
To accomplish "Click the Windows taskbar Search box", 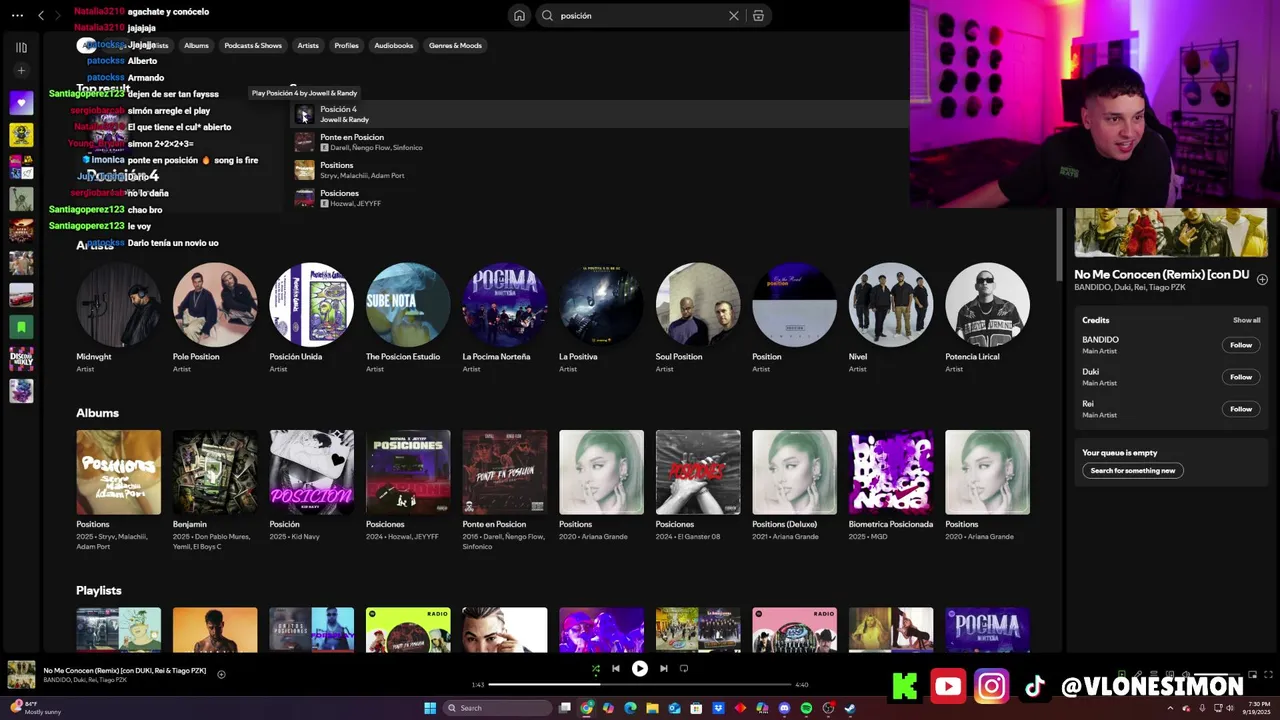I will pos(498,708).
